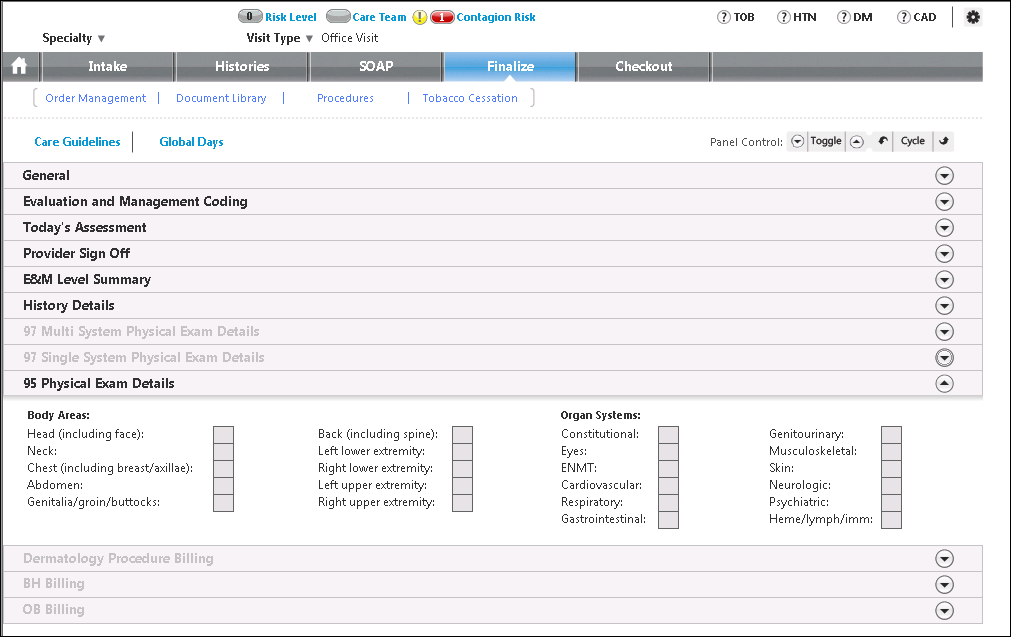1011x637 pixels.
Task: Check the Neck body area box
Action: pos(223,451)
